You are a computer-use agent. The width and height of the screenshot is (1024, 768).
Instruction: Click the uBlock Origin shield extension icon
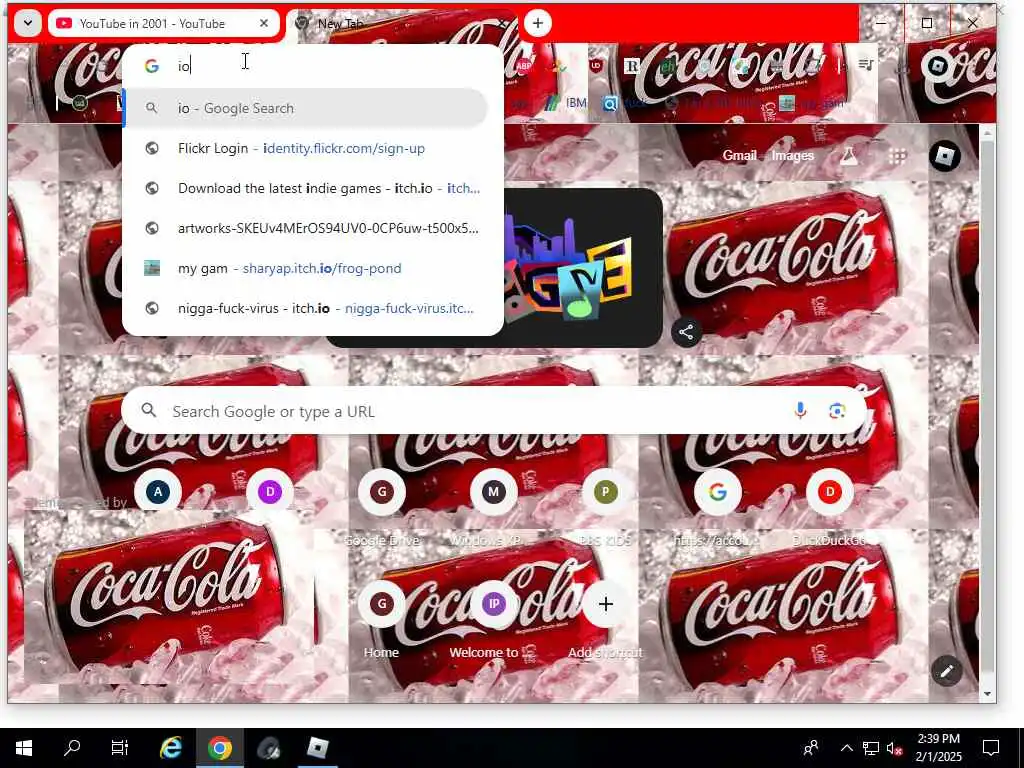[596, 65]
